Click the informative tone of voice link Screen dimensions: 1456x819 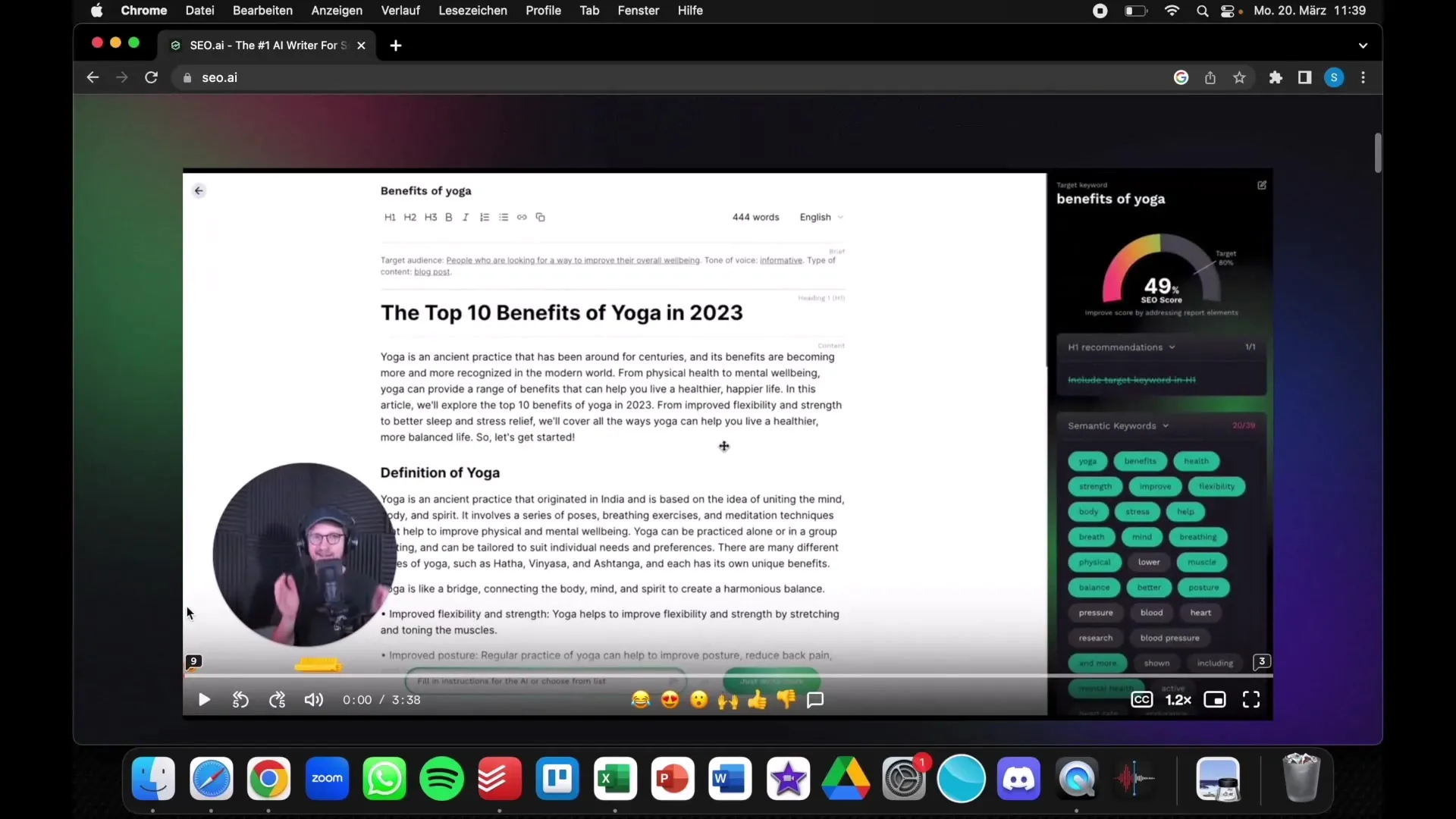click(781, 260)
